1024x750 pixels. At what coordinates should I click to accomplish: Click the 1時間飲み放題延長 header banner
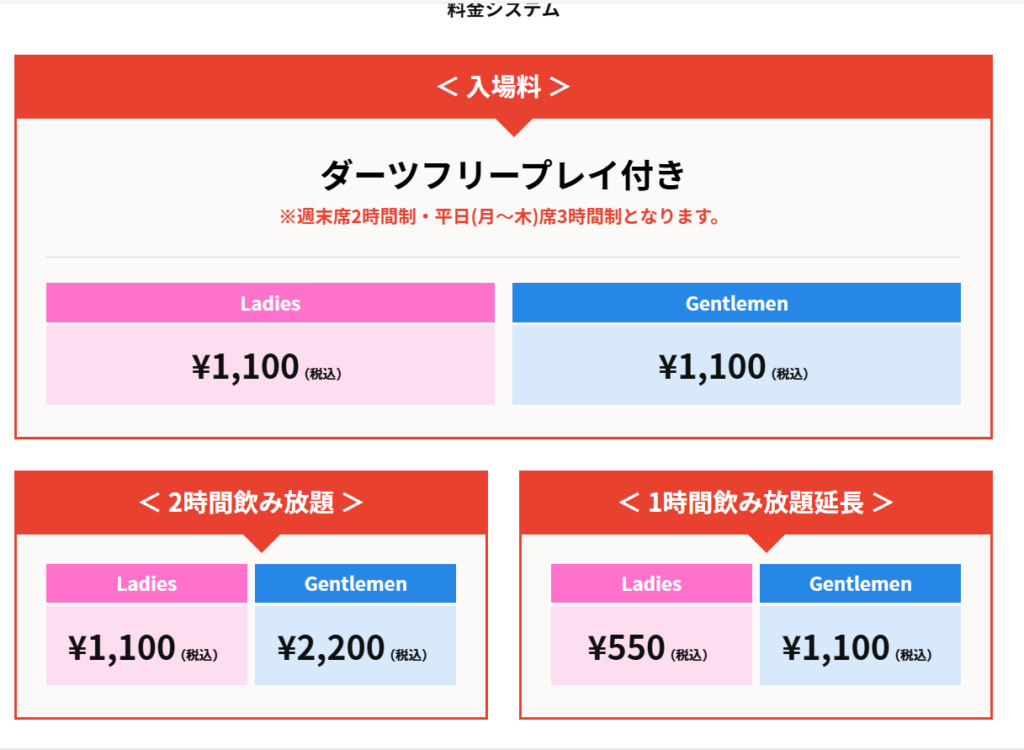point(756,502)
